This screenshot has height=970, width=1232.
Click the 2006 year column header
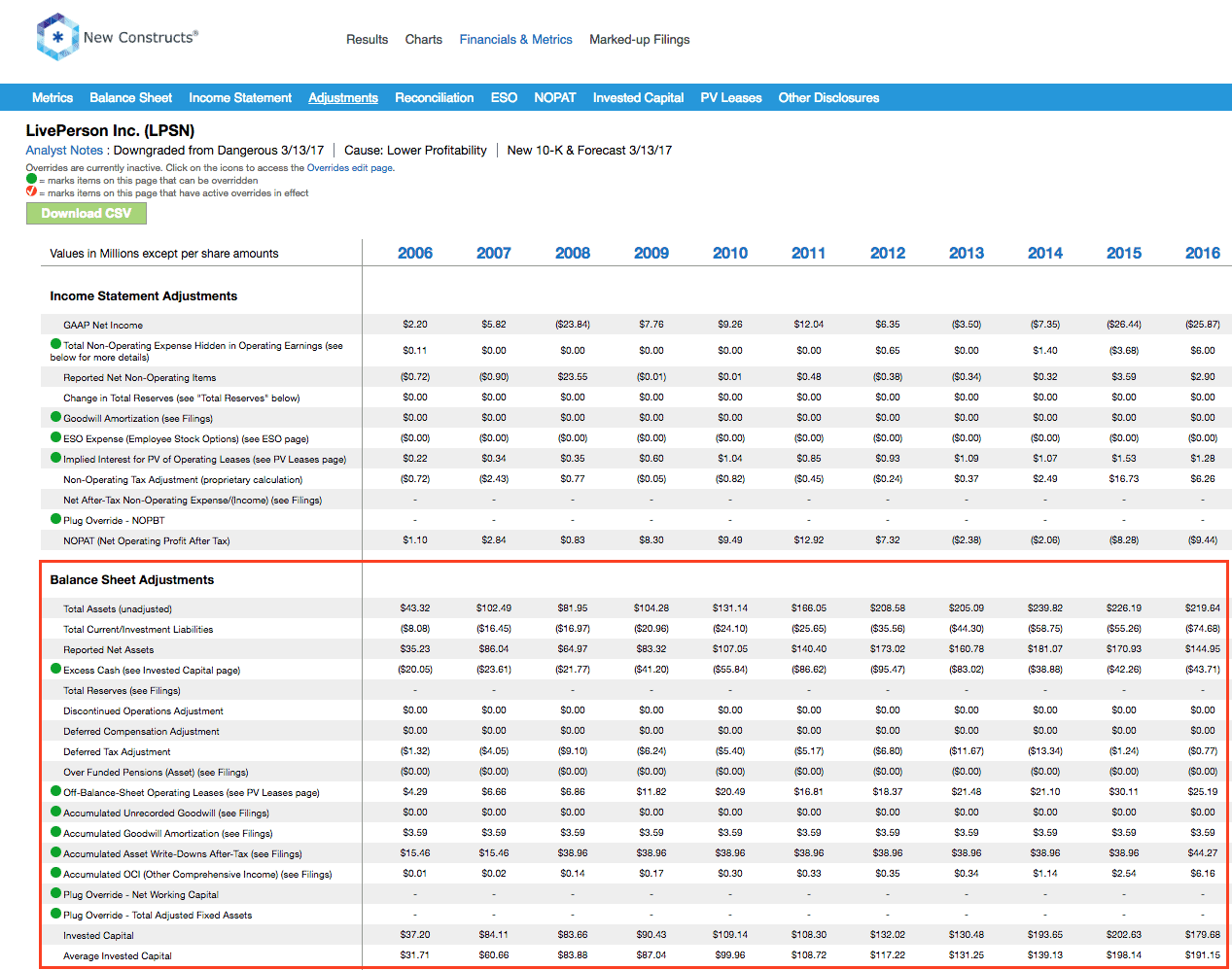[415, 253]
